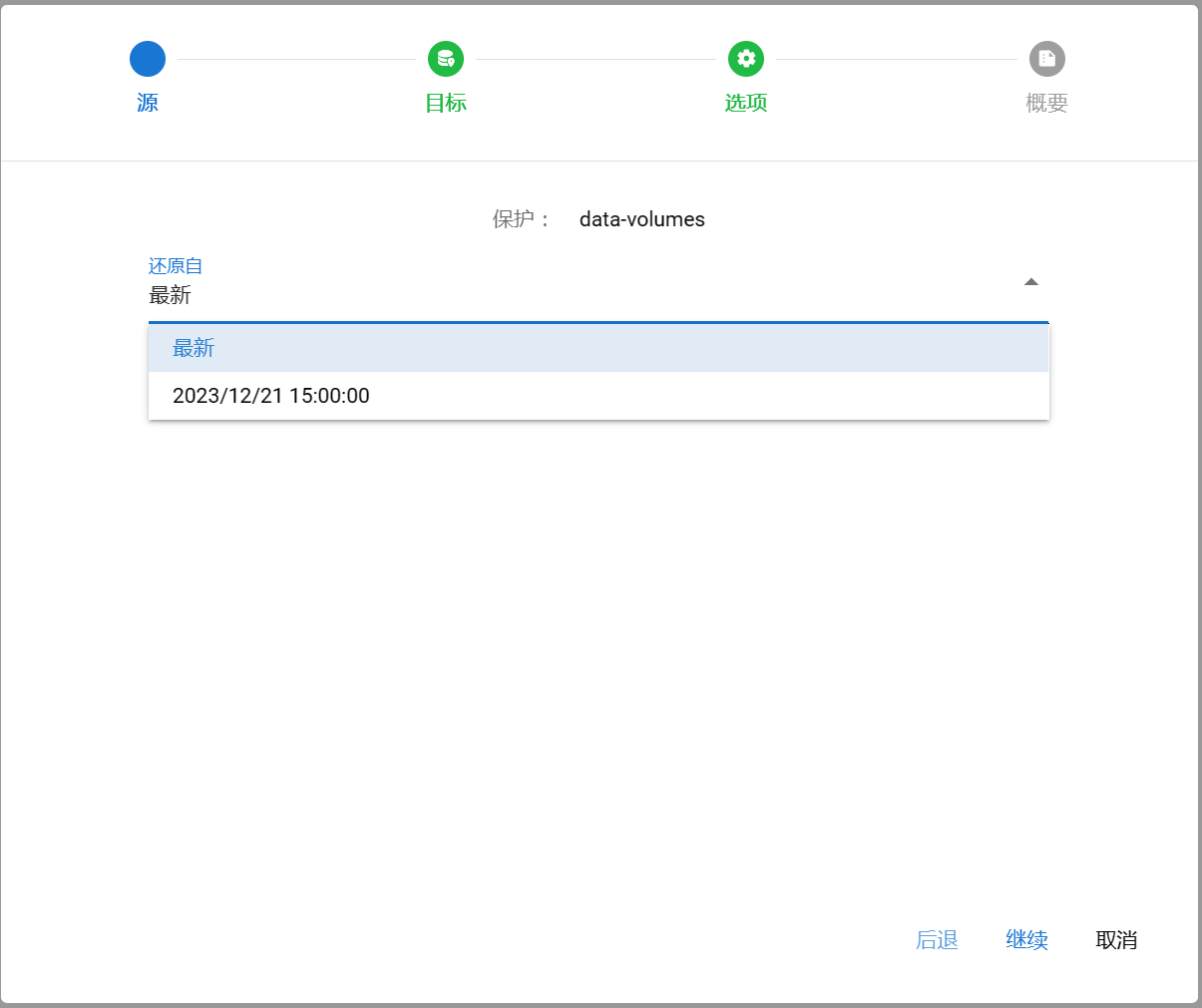The image size is (1202, 1008).
Task: Open the 选项 step label
Action: coord(746,103)
